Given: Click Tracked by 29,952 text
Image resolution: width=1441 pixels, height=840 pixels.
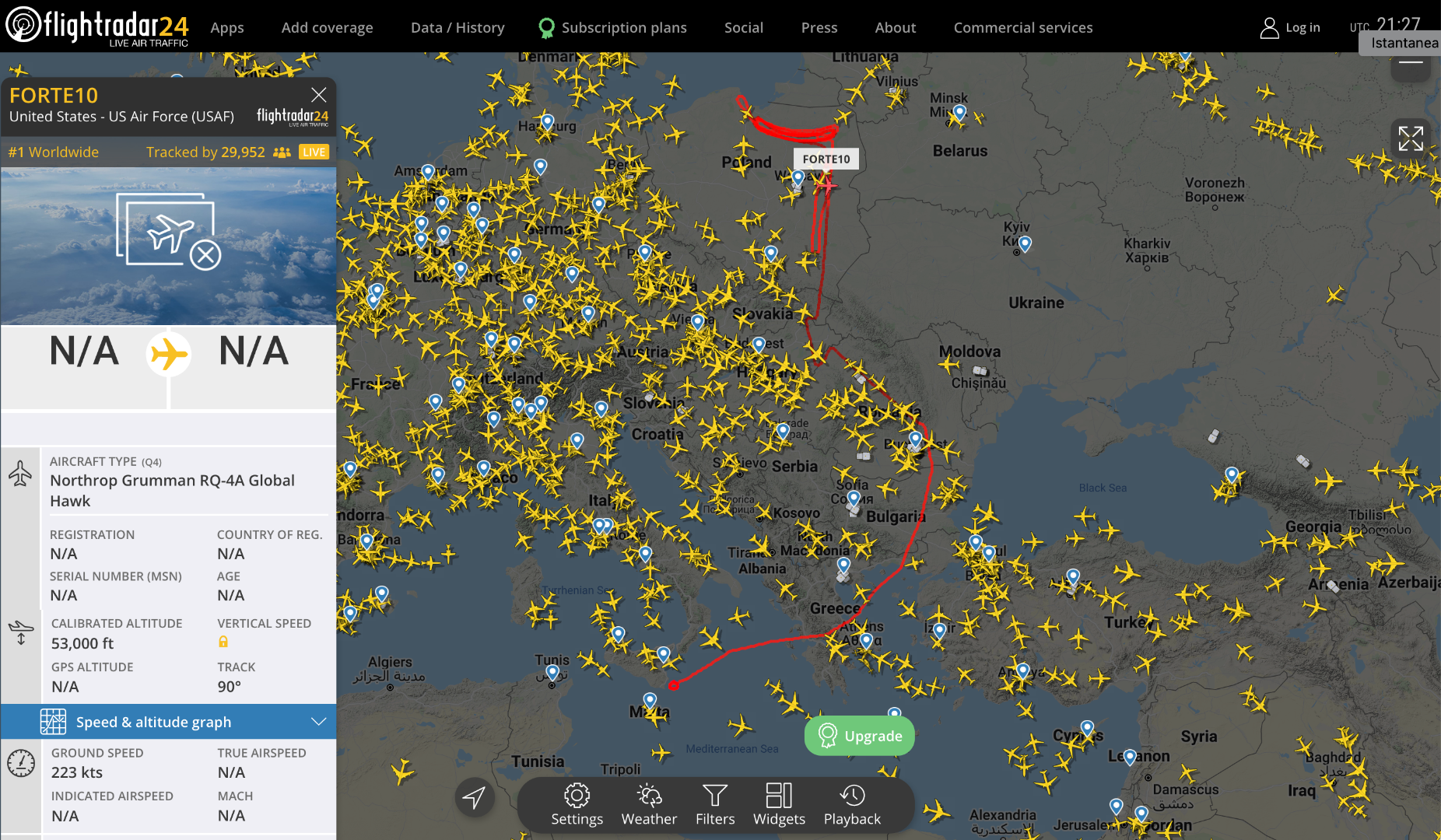Looking at the screenshot, I should (205, 152).
